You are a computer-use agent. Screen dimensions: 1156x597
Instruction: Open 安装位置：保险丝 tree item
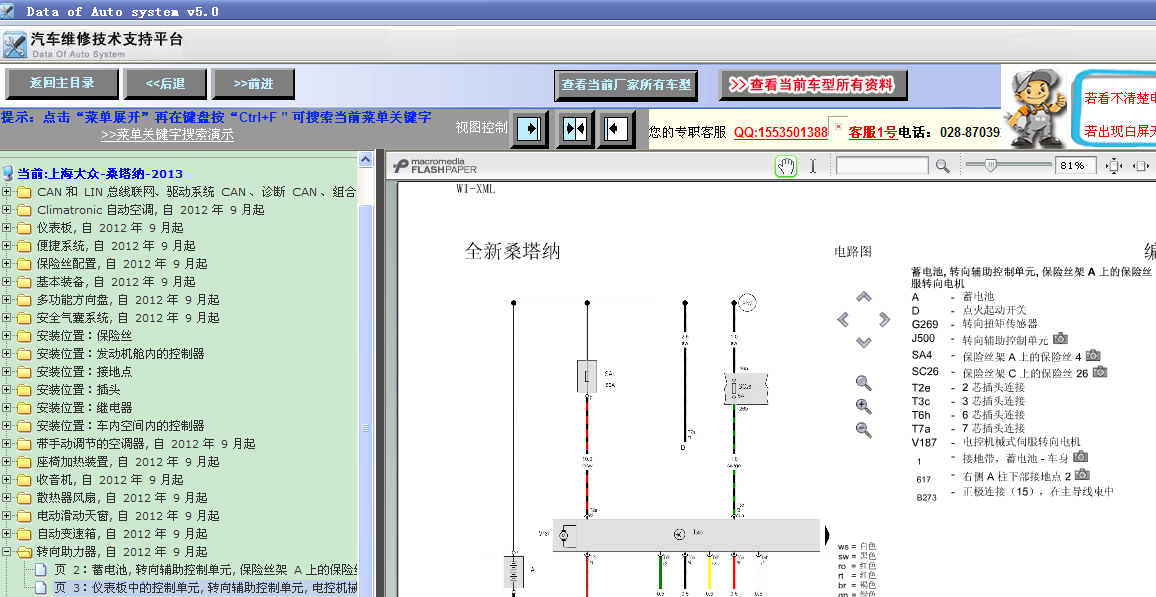point(84,335)
